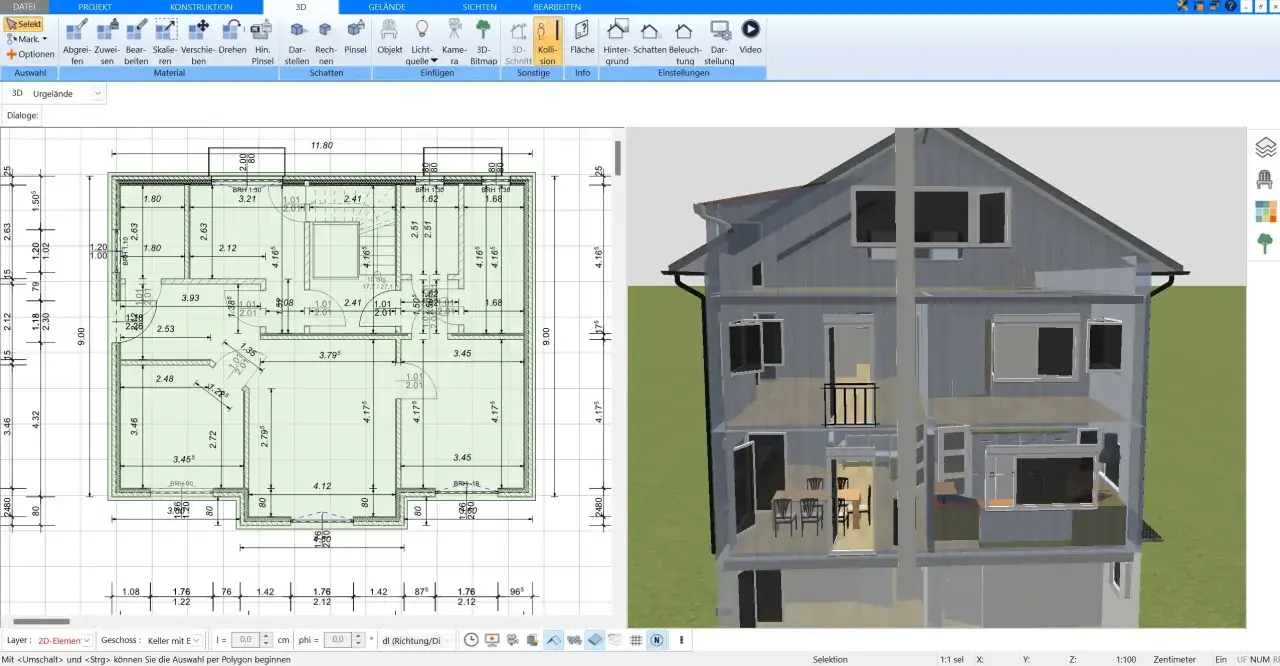Viewport: 1280px width, 666px height.
Task: Click Darstellen in the Schatten group
Action: pos(297,41)
